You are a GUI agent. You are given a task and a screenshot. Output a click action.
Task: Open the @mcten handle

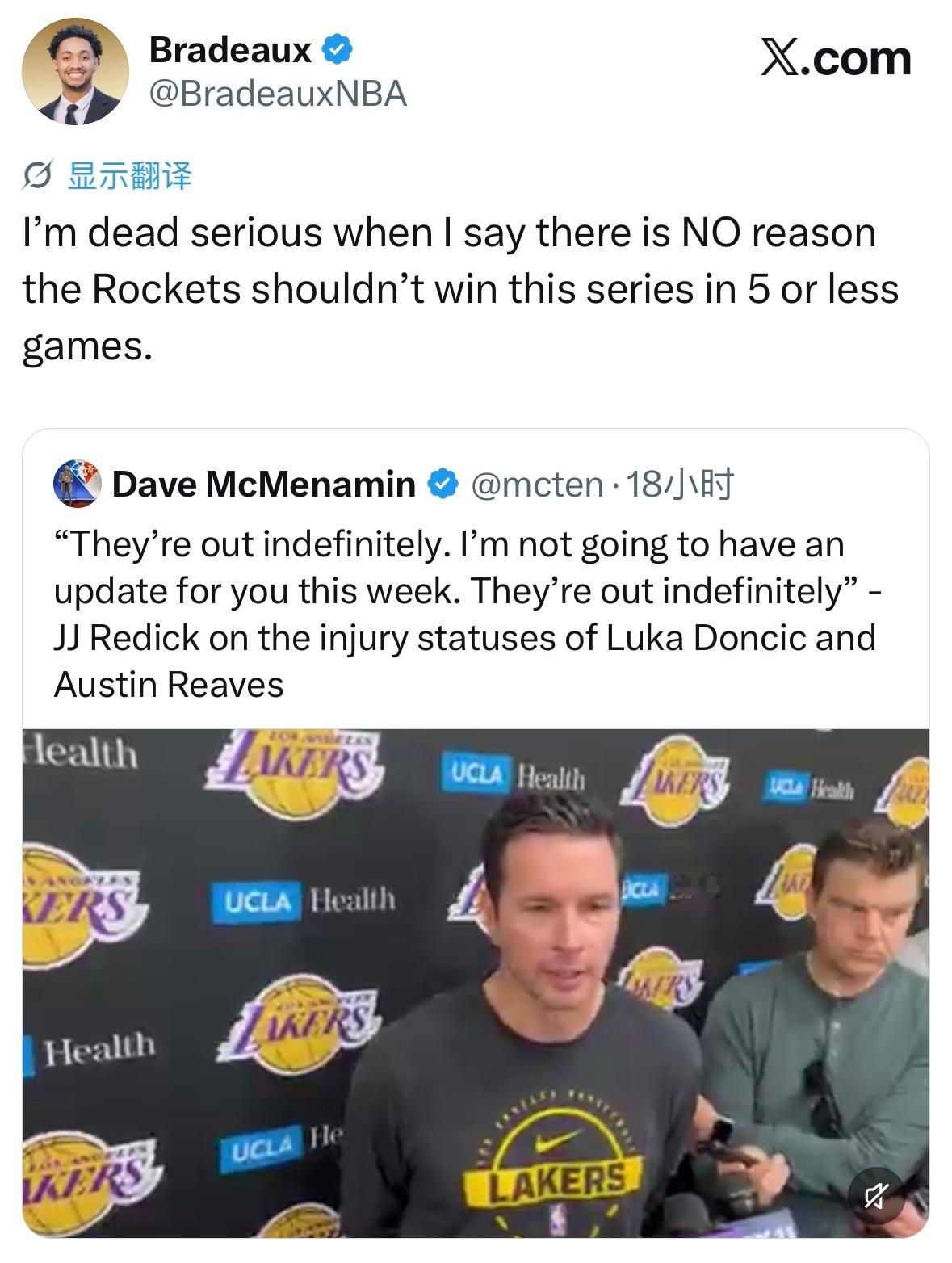point(536,485)
